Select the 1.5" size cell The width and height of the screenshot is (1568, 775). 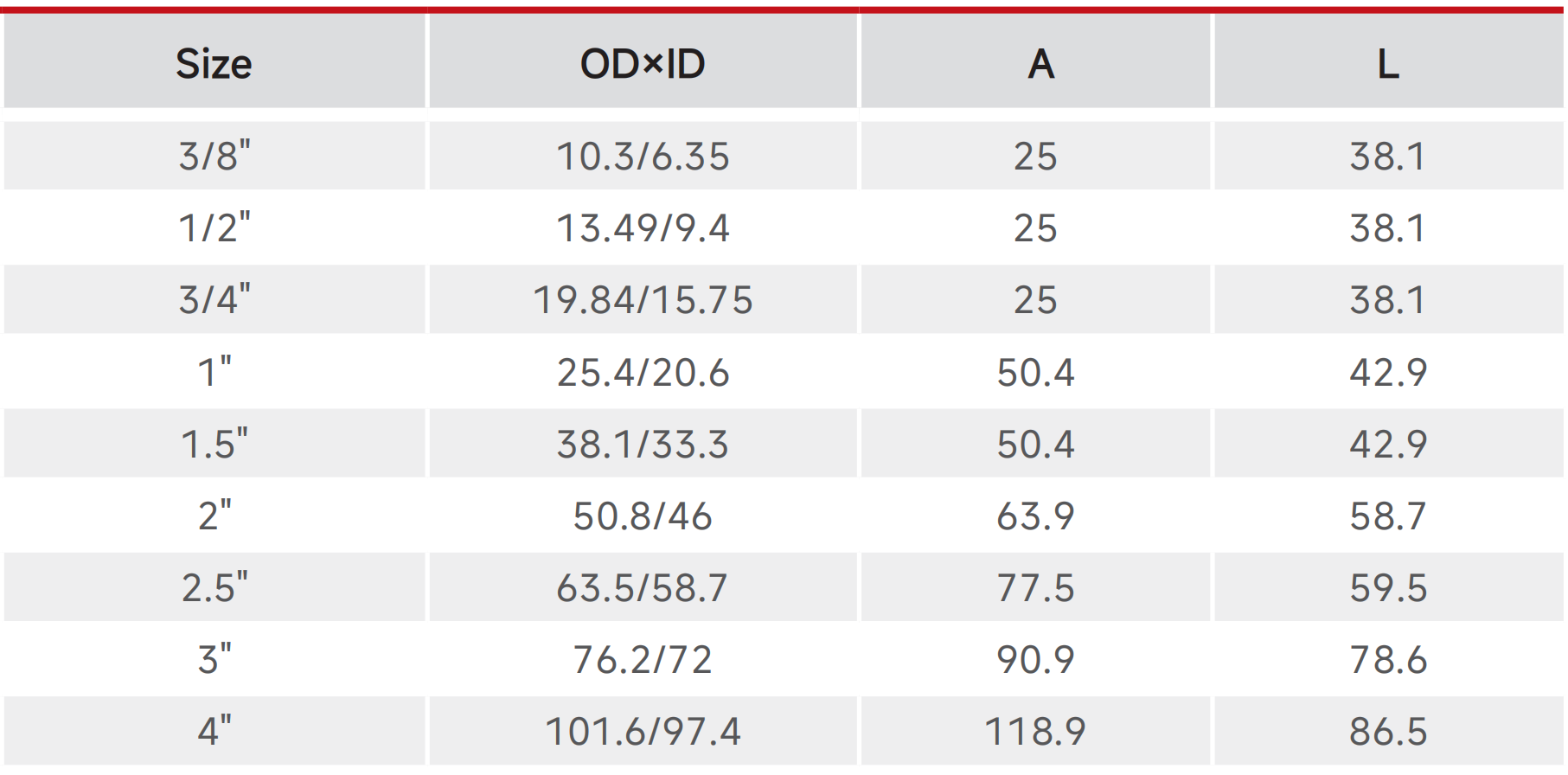(x=214, y=444)
